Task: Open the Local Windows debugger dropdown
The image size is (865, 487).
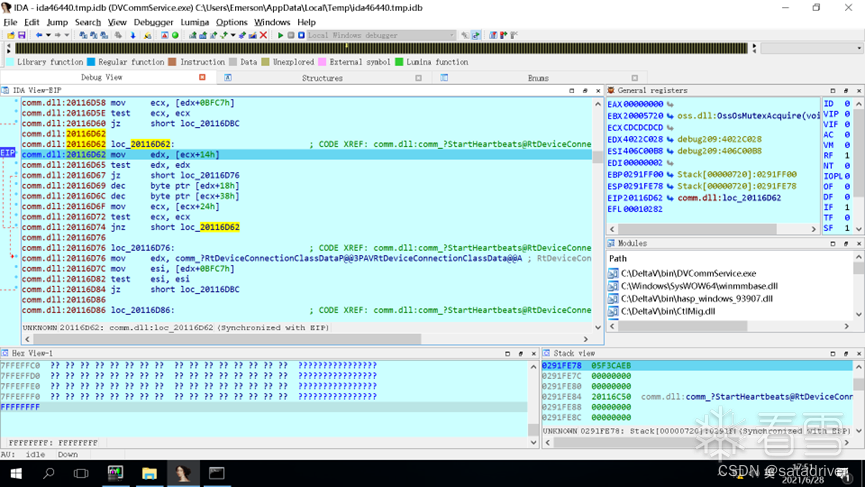Action: [380, 35]
